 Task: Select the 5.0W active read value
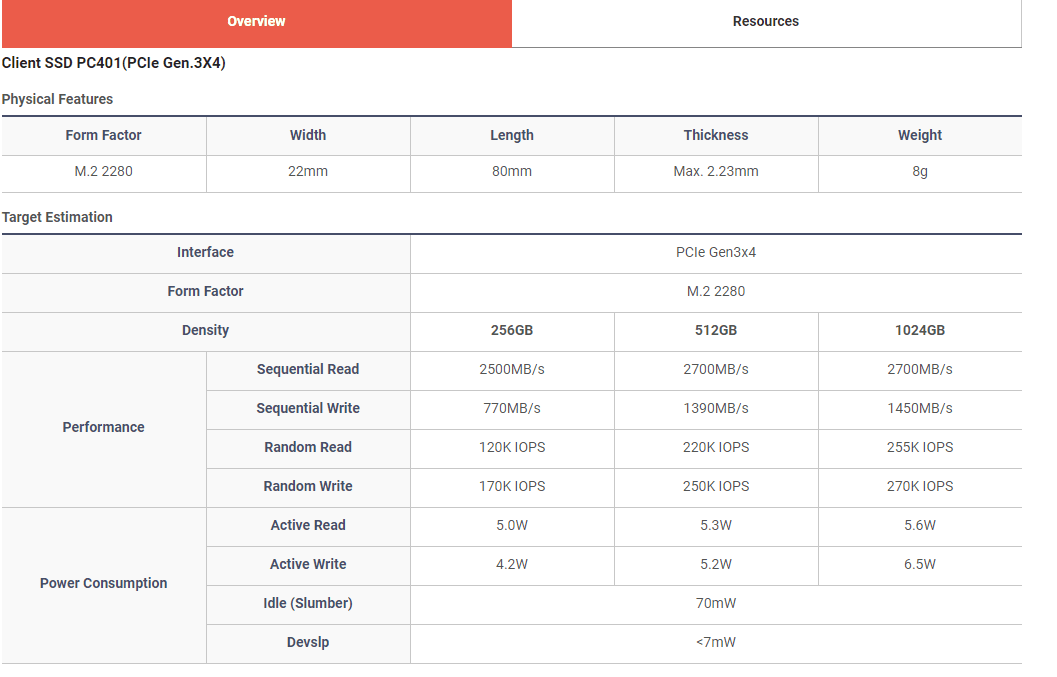512,525
